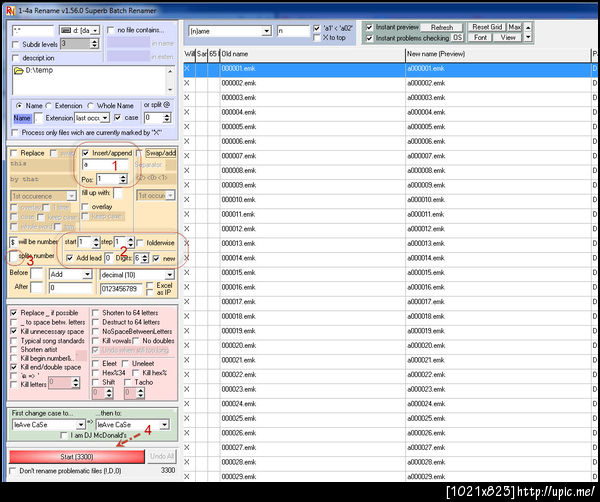600x502 pixels.
Task: Toggle the 'a1' < 'a02' checkbox
Action: [317, 28]
